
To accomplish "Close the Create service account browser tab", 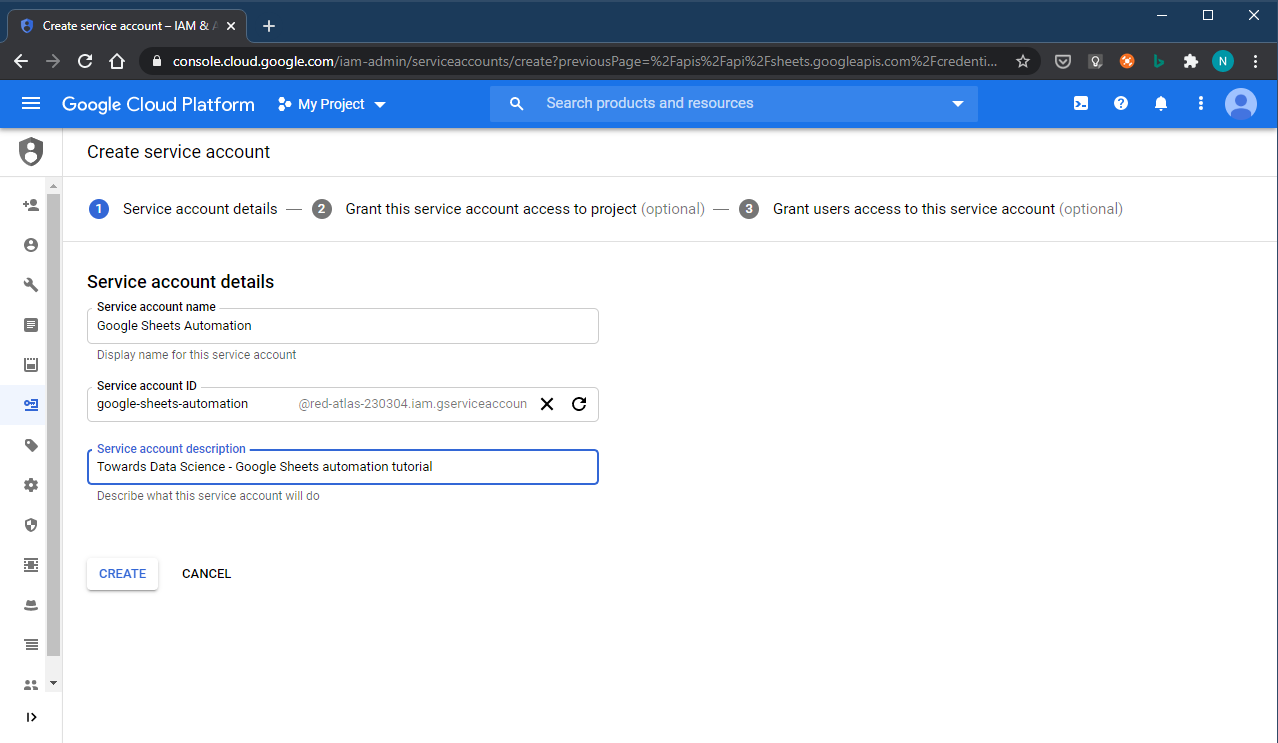I will pyautogui.click(x=229, y=26).
